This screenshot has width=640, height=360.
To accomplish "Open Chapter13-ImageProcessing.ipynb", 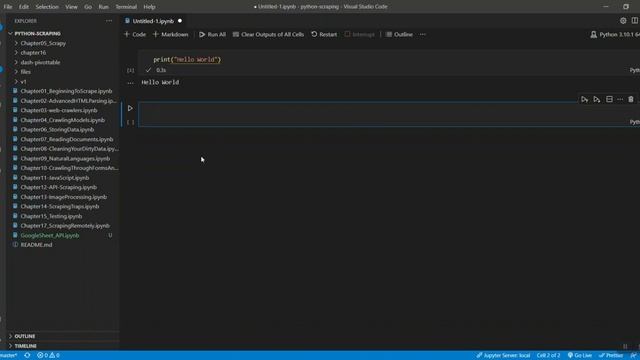I will pyautogui.click(x=63, y=197).
